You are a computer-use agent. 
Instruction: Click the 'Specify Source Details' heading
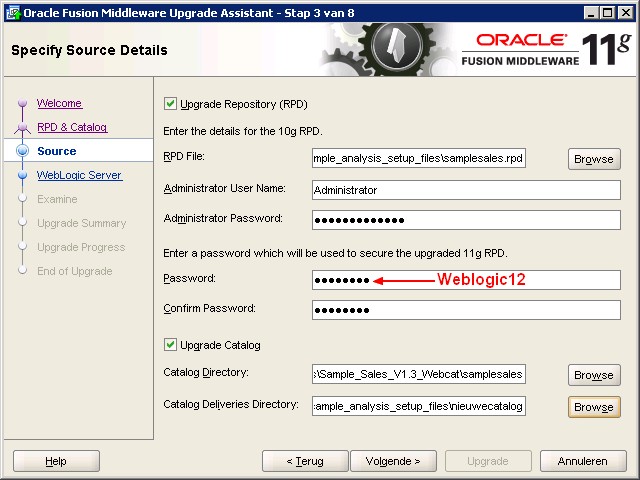89,50
